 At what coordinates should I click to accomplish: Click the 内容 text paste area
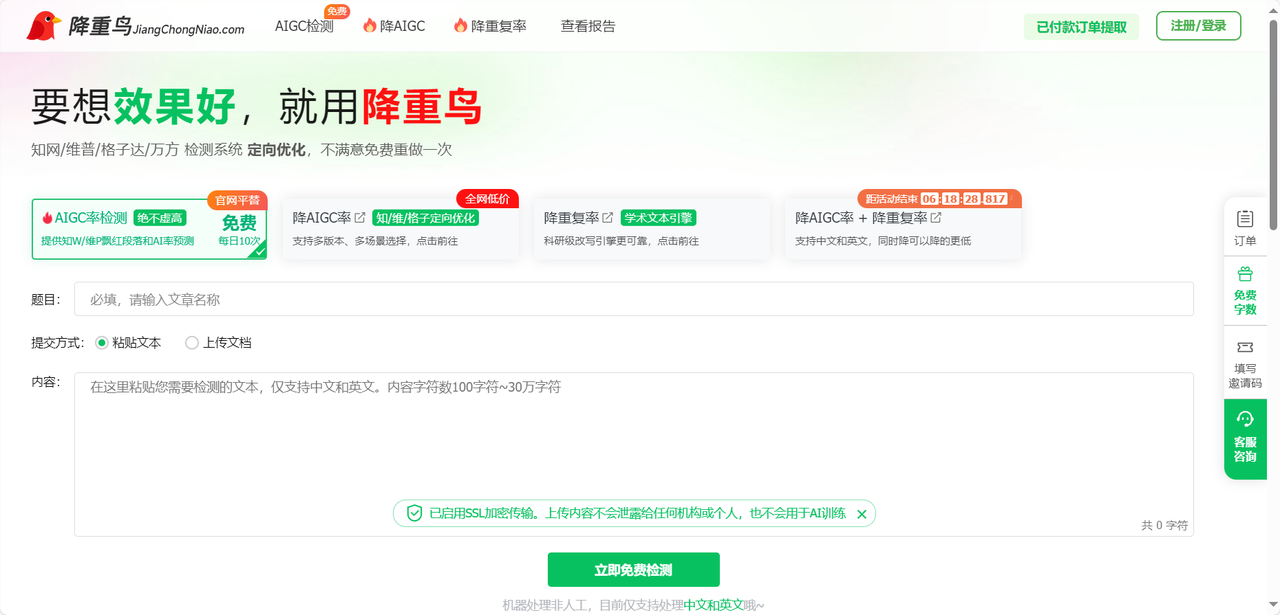634,454
